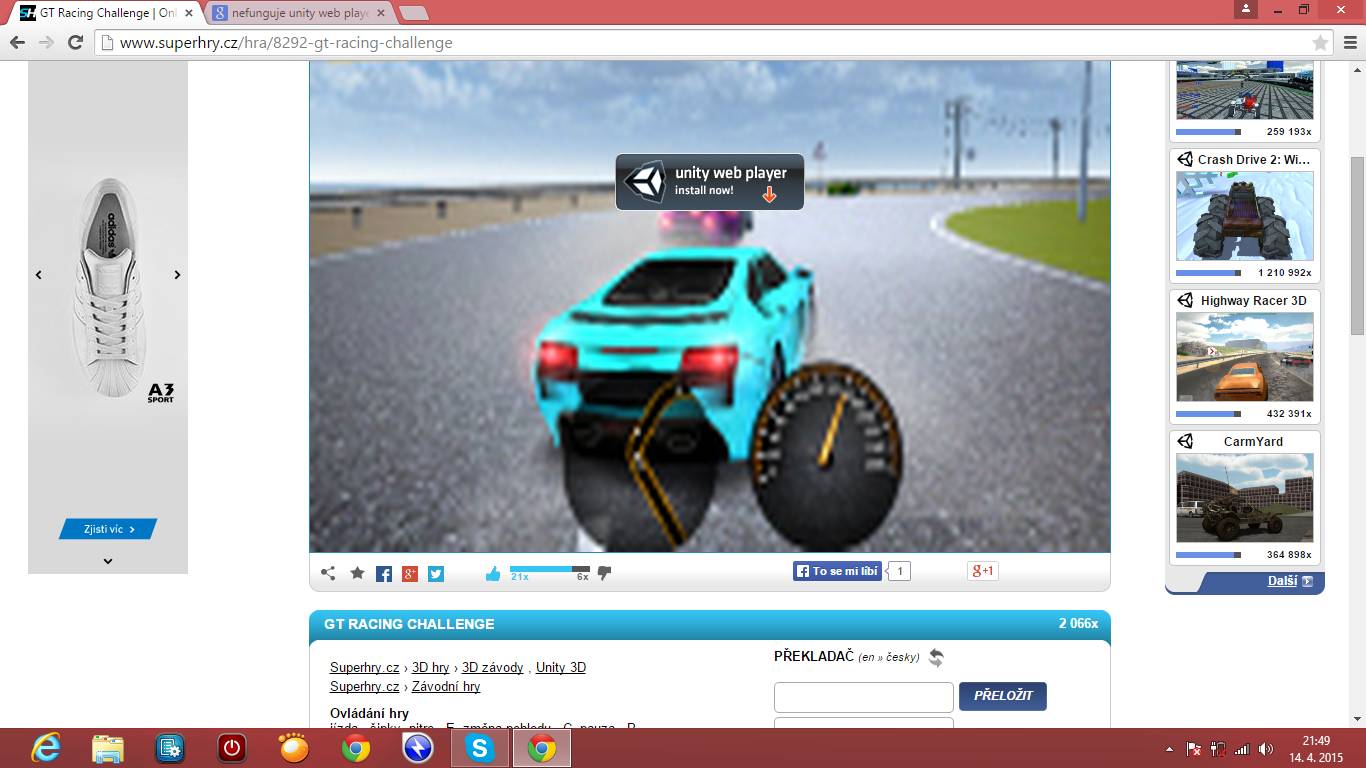Open the Action Center flag icon
Image resolution: width=1366 pixels, height=768 pixels.
1193,749
